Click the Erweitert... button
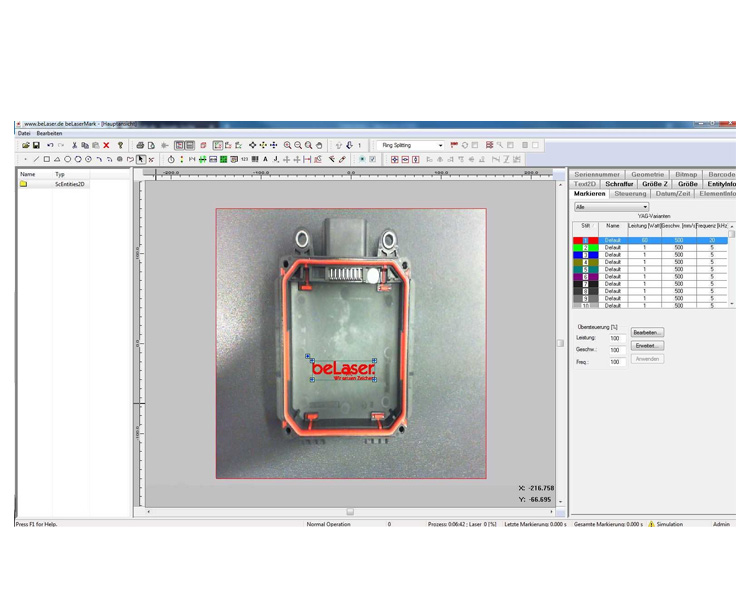Screen dimensions: 750x600 tap(647, 345)
